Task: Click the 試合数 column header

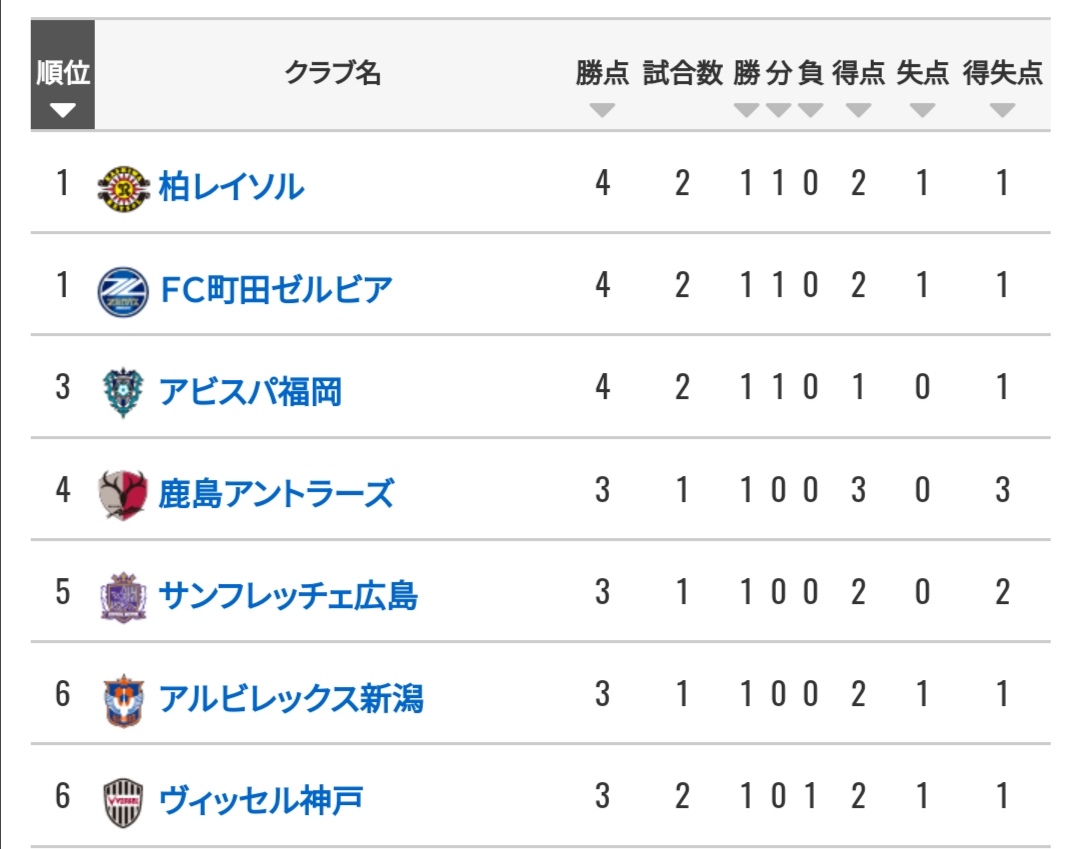Action: point(683,72)
